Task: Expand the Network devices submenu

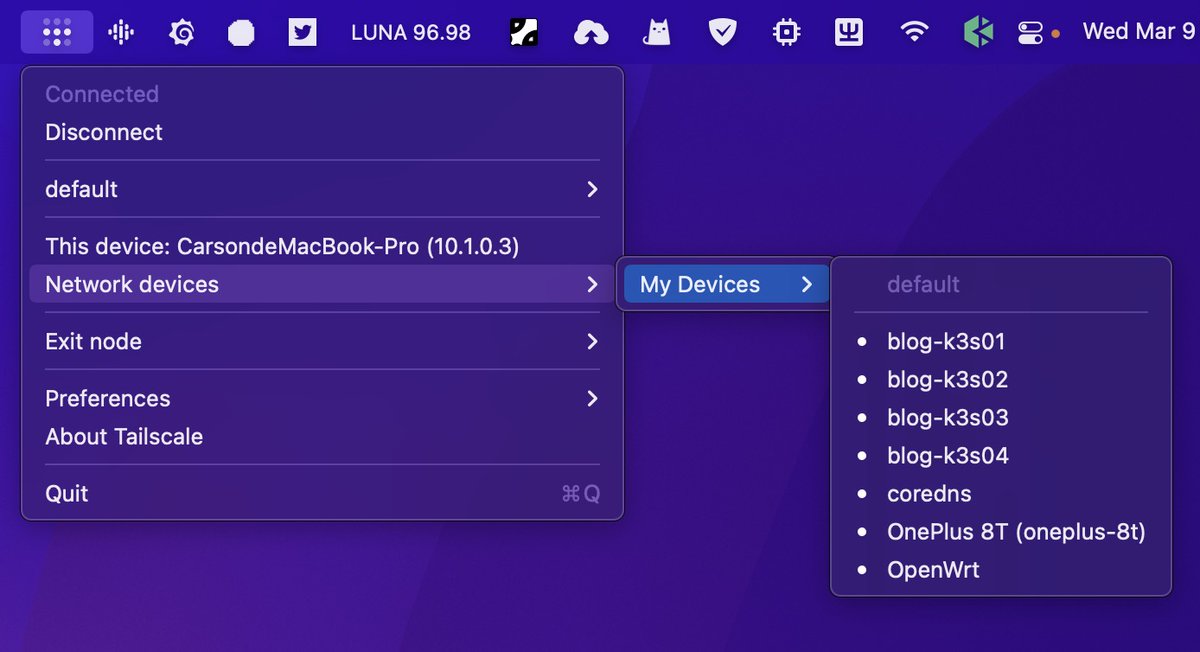Action: tap(322, 284)
